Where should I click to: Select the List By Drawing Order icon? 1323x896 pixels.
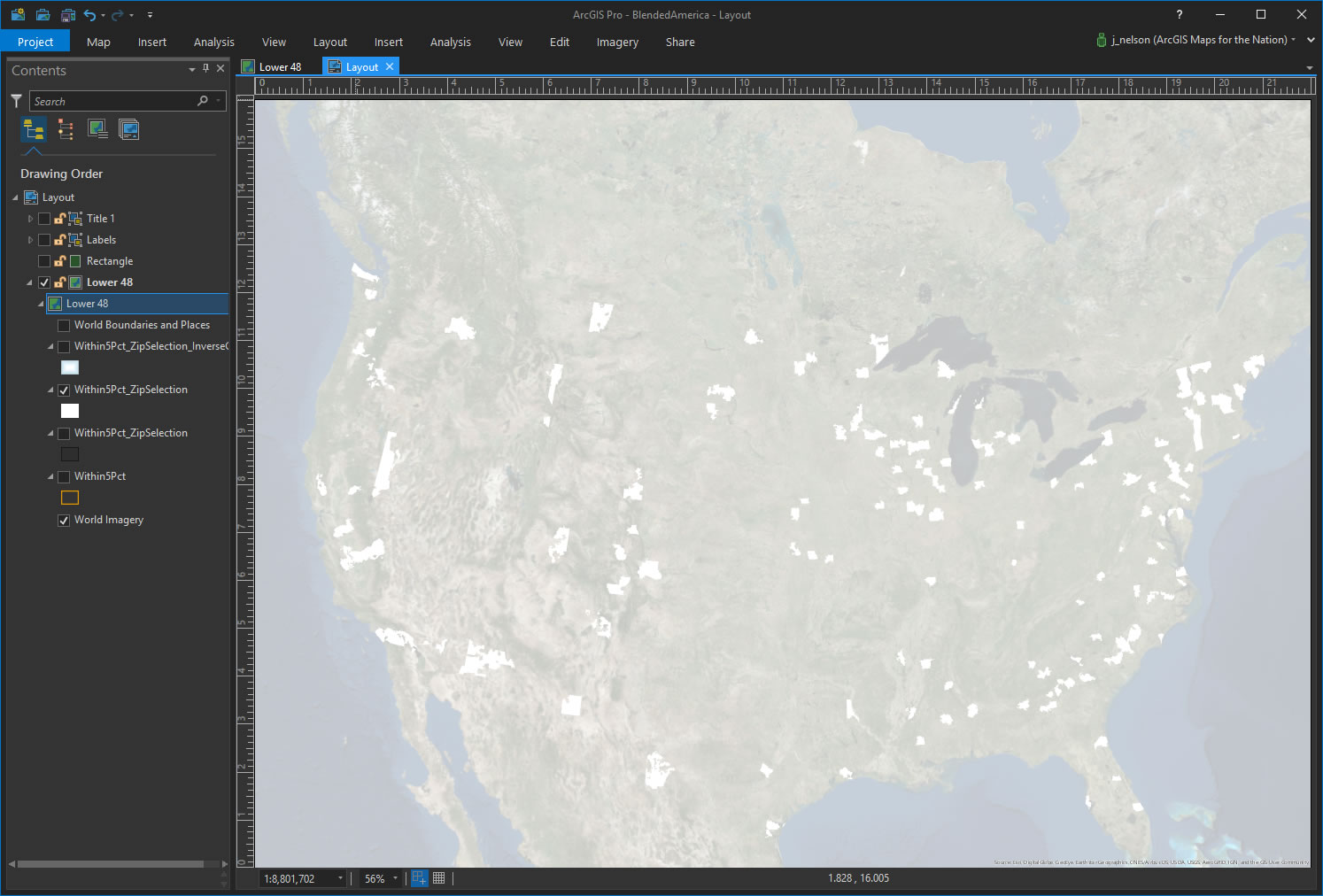(34, 130)
